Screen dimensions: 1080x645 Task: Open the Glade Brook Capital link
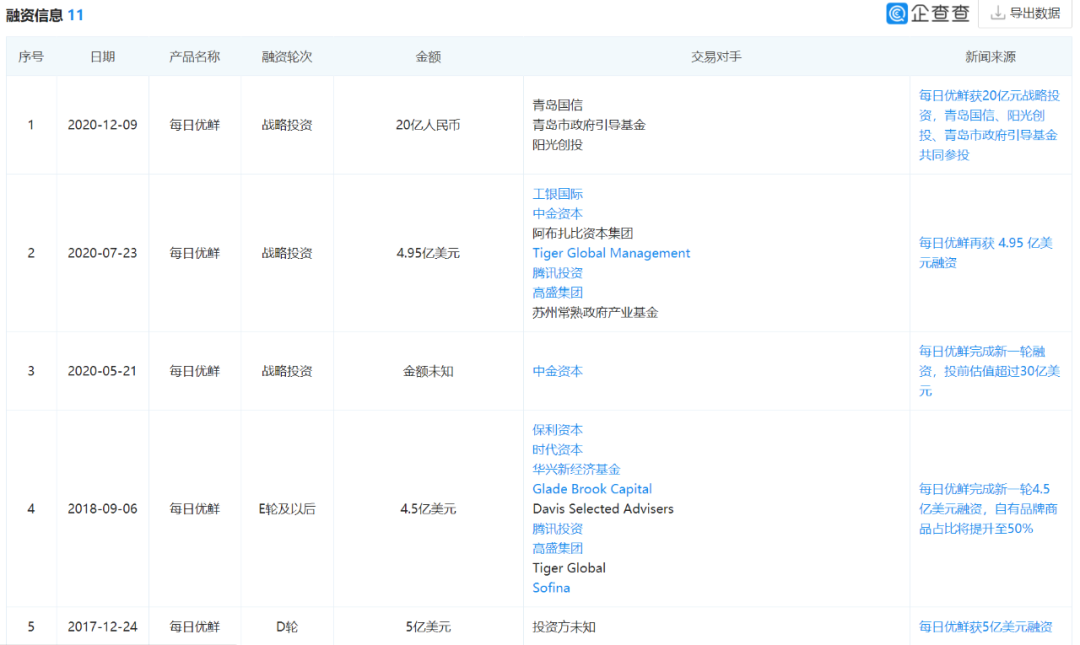click(592, 489)
